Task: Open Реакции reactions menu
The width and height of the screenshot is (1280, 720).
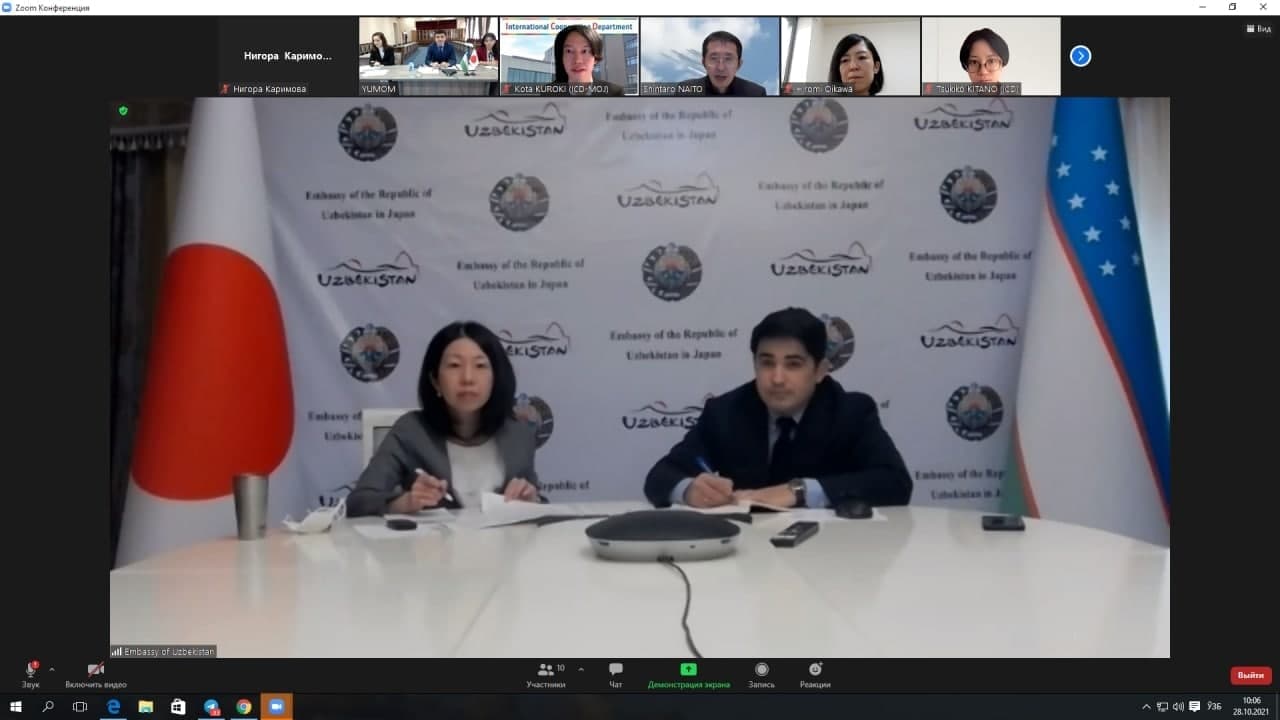Action: coord(815,675)
